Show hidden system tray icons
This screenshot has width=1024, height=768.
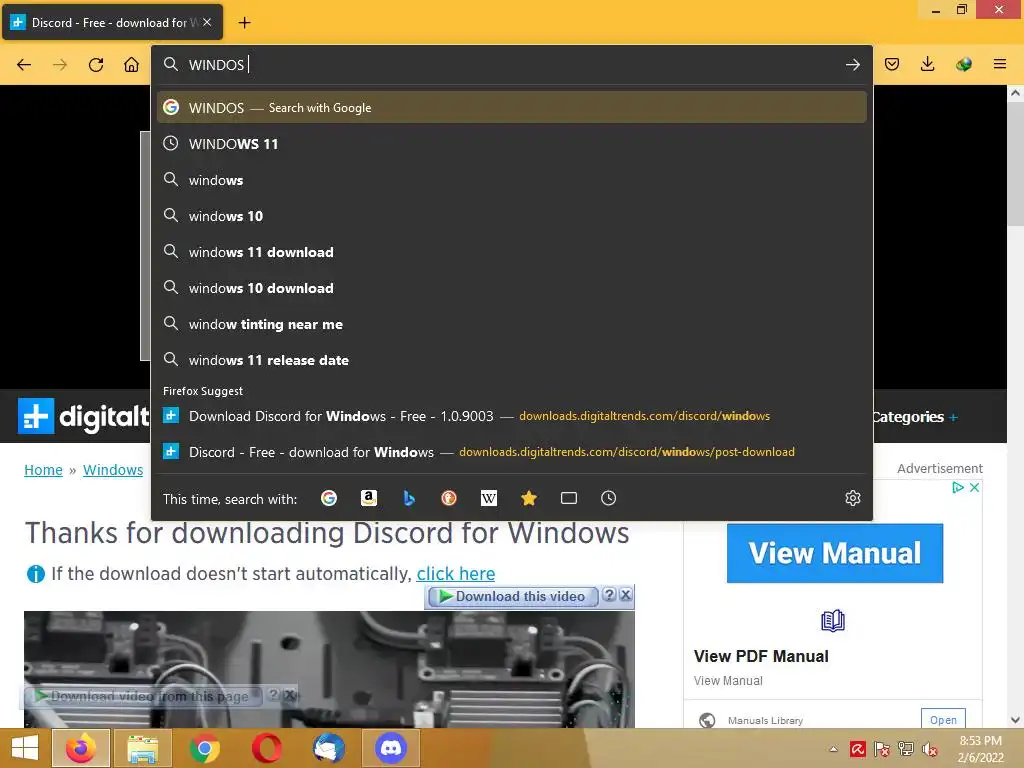[x=833, y=749]
